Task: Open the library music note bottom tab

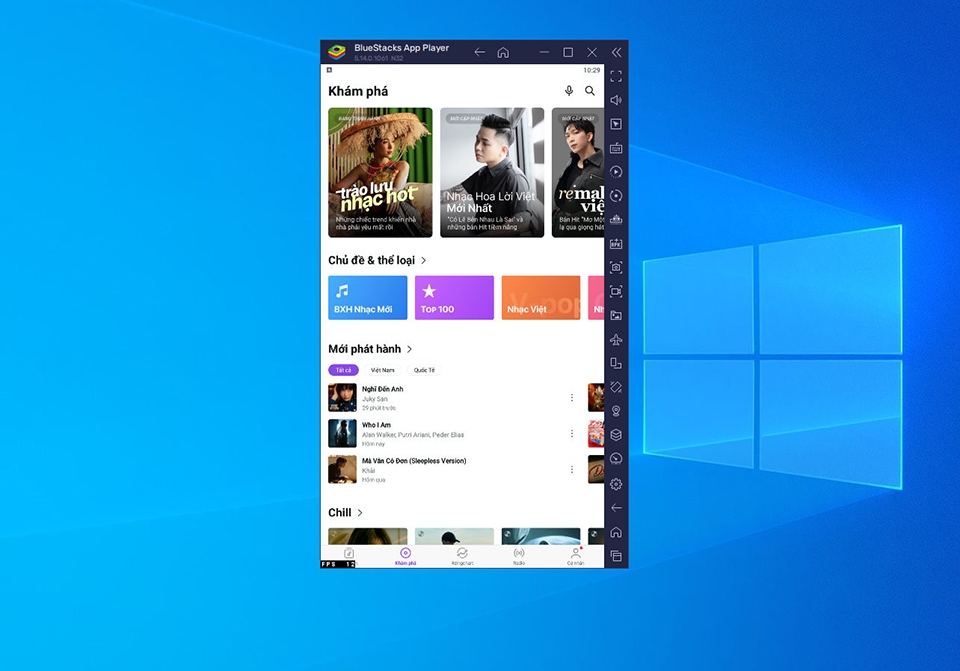Action: pos(348,554)
